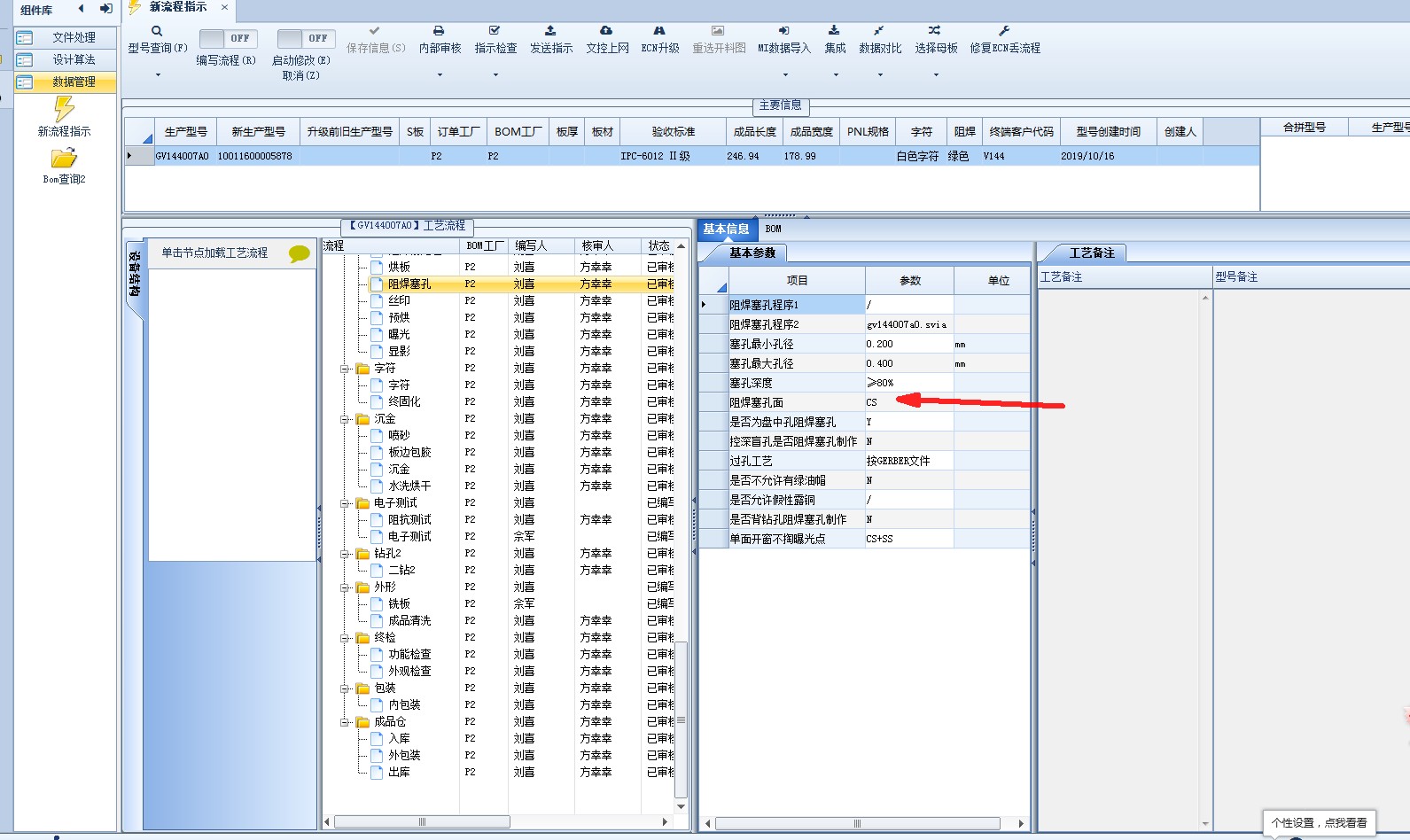The image size is (1410, 840).
Task: Select the GV144007A0 row in top grid
Action: click(691, 156)
